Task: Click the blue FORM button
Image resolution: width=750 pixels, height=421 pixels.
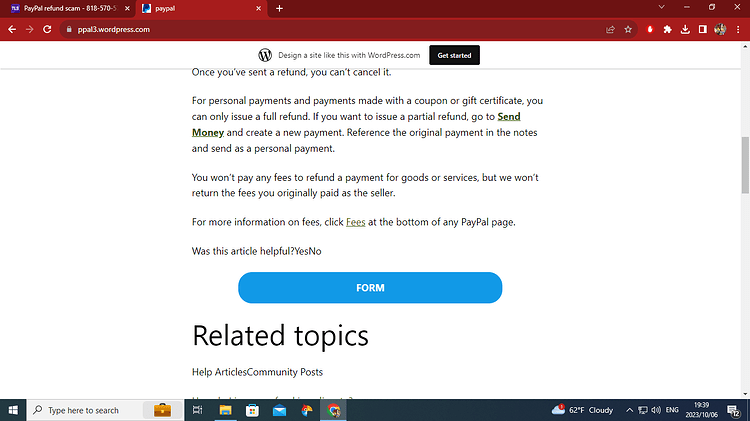Action: (370, 288)
